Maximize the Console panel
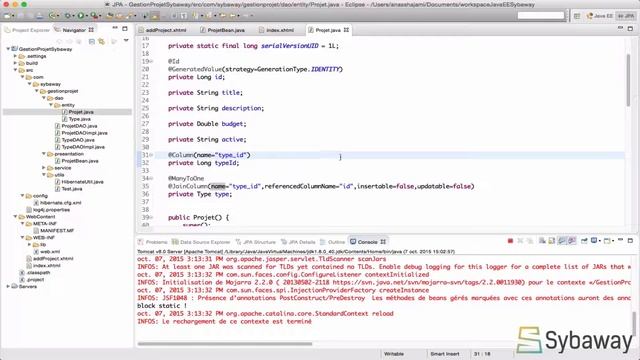The width and height of the screenshot is (640, 360). click(630, 240)
